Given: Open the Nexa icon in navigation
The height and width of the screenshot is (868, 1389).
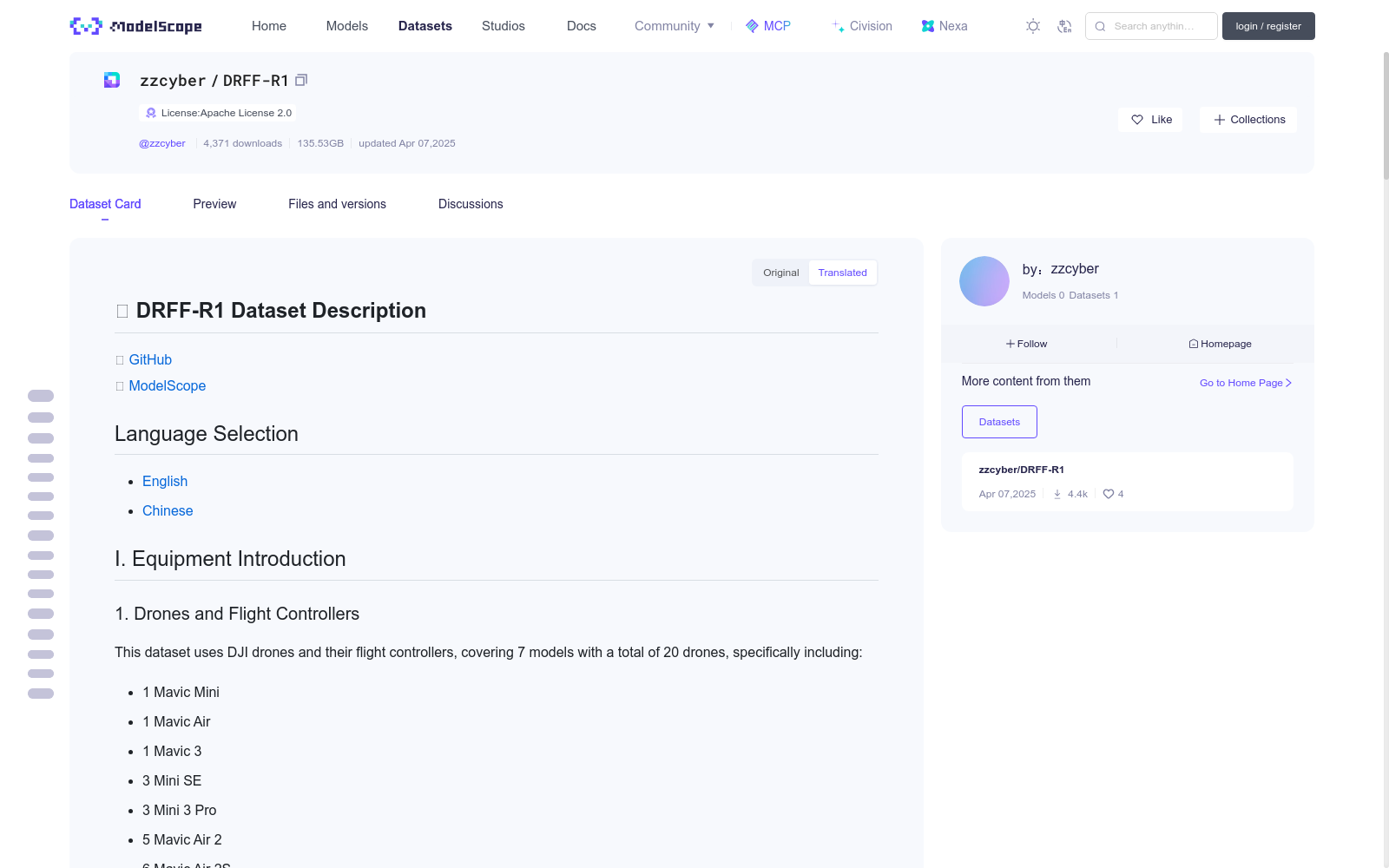Looking at the screenshot, I should coord(928,26).
